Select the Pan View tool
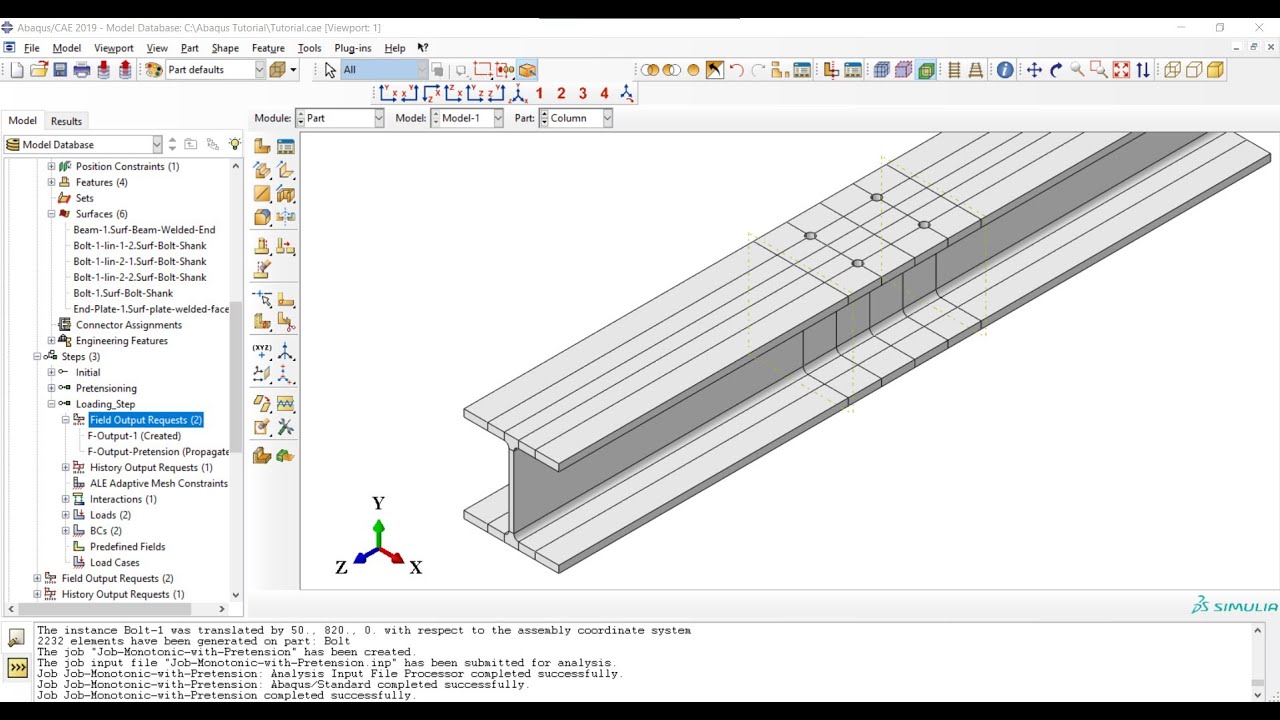Screen dimensions: 1280x720 (x=1034, y=70)
